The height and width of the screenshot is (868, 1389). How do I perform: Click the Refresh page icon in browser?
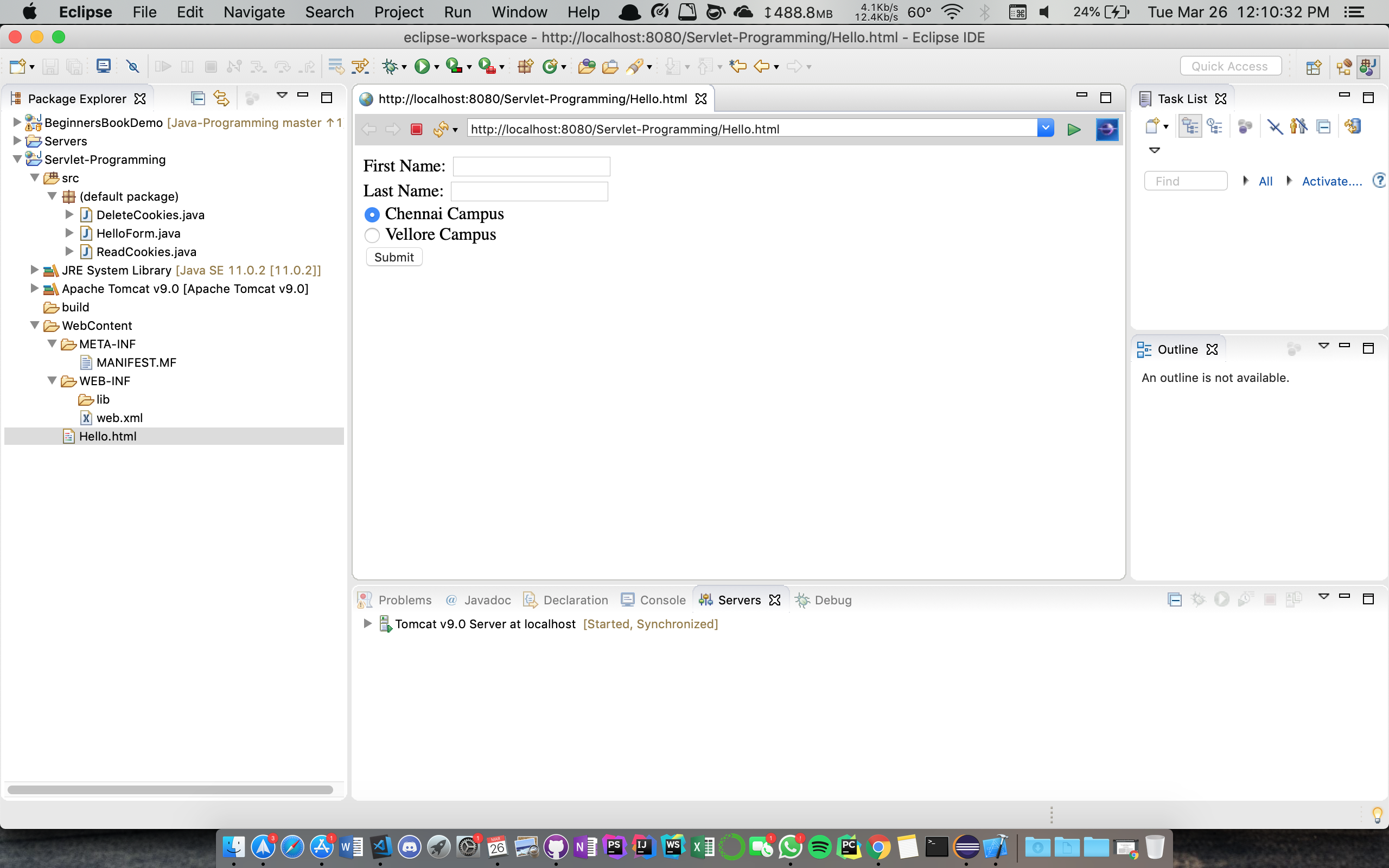[441, 129]
